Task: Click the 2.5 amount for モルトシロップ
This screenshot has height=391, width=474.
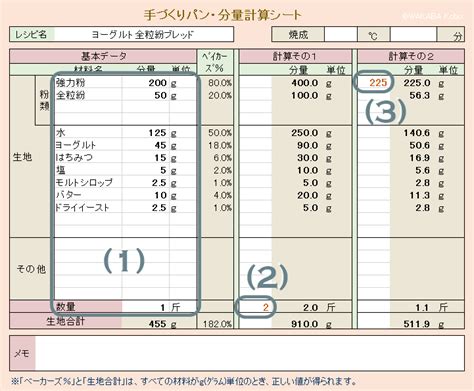Action: (x=146, y=183)
